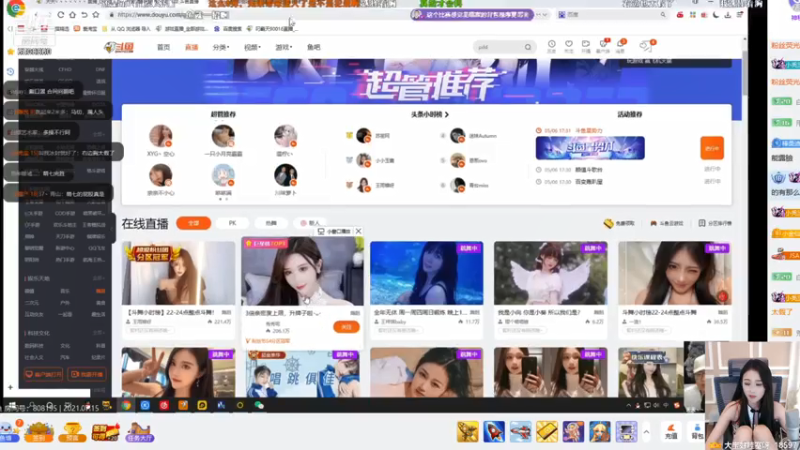800x450 pixels.
Task: Click the 小窗口播放 popup button
Action: click(x=334, y=231)
